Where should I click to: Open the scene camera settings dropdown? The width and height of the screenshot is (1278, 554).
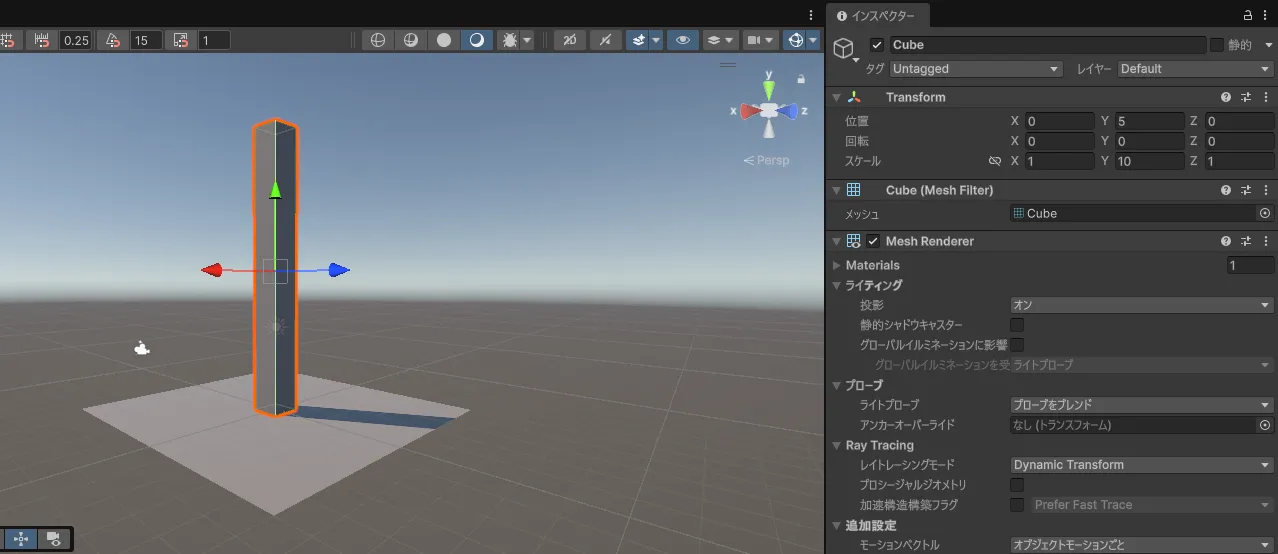pos(761,40)
